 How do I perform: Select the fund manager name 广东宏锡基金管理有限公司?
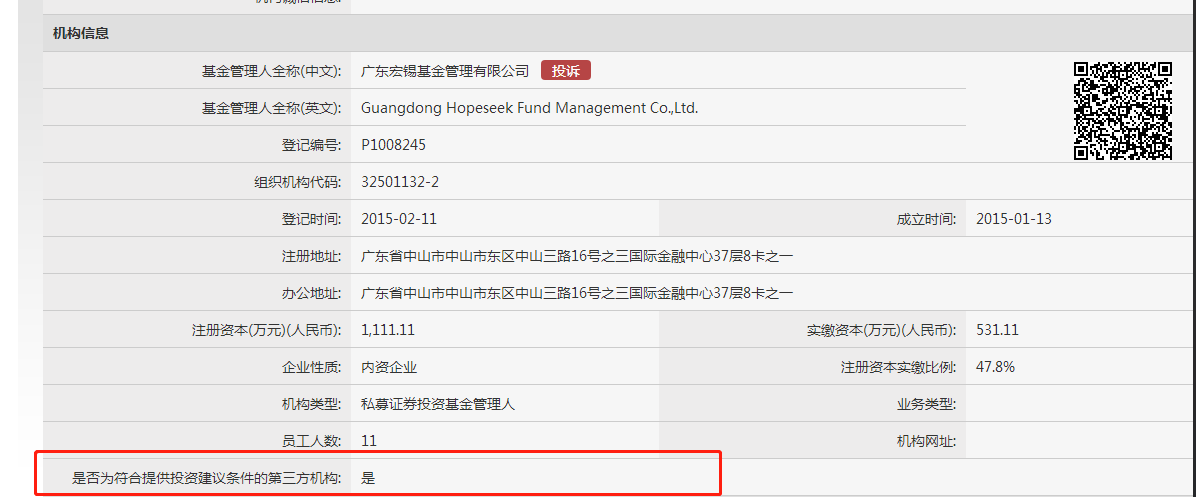pos(445,71)
